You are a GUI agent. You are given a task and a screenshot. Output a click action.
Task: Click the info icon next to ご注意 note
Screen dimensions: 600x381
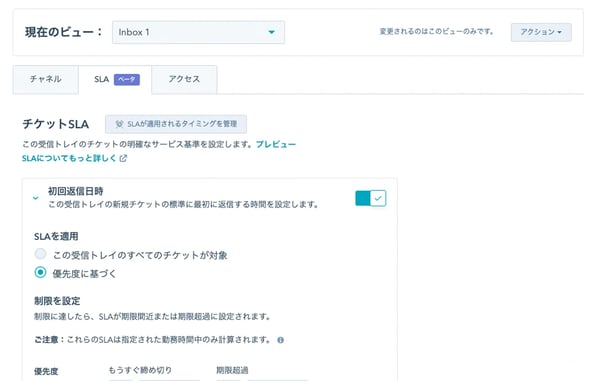click(x=280, y=340)
